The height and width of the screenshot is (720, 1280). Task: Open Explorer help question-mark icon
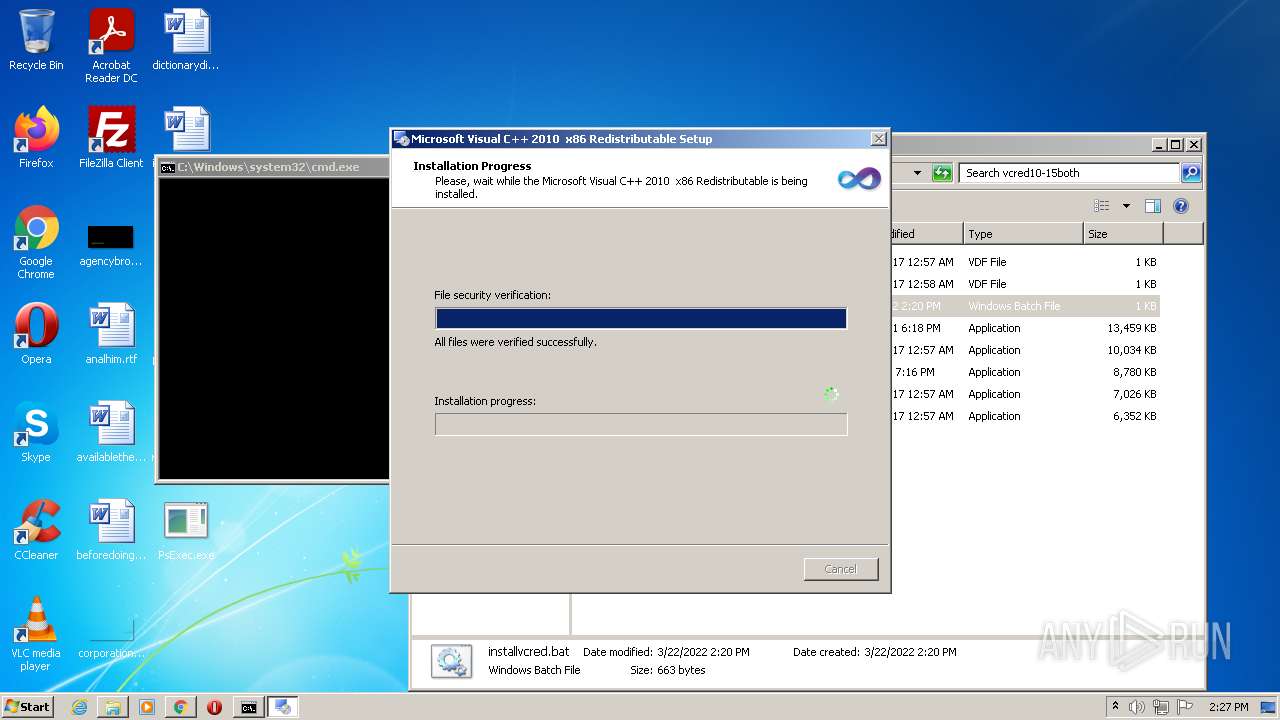pyautogui.click(x=1181, y=206)
